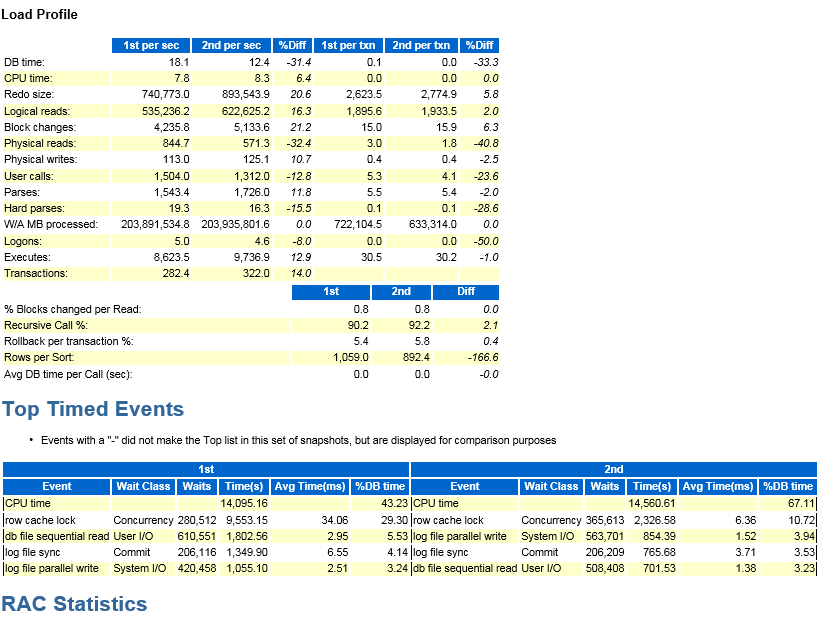Viewport: 823px width, 619px height.
Task: Click 'Avg DB time per Call (sec):' label
Action: (x=68, y=374)
